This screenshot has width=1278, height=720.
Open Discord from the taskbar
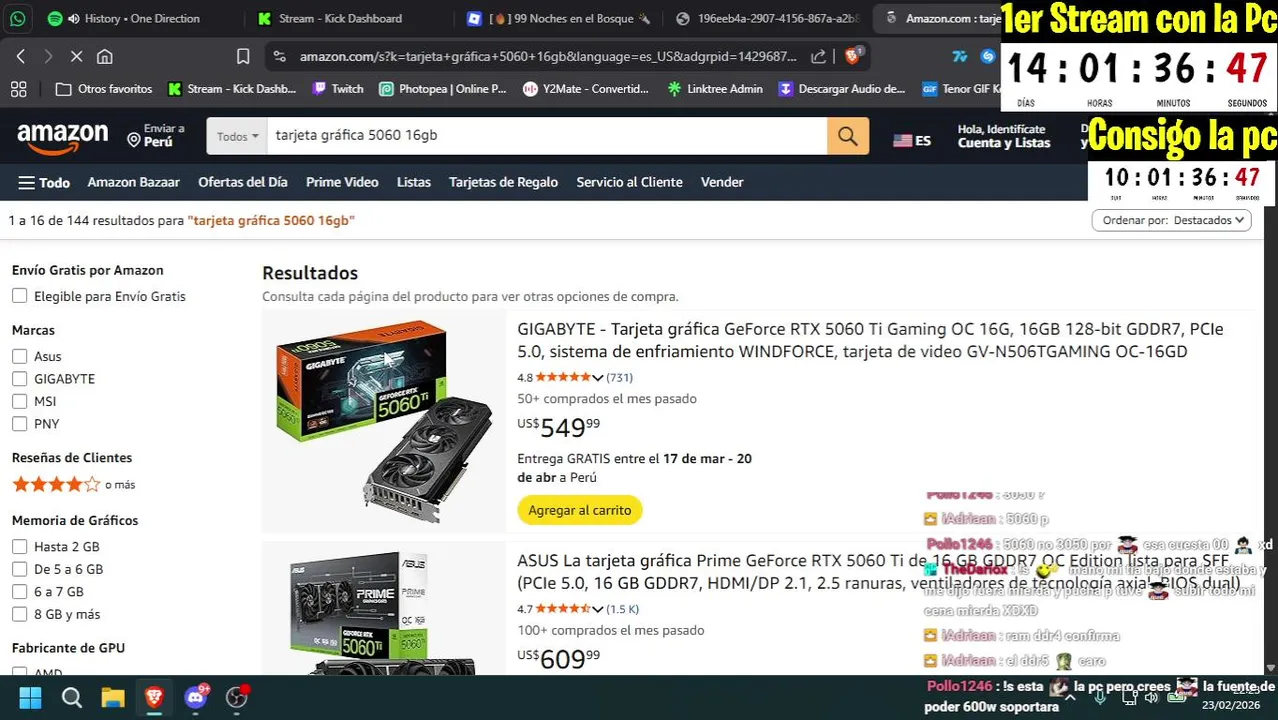click(x=196, y=697)
